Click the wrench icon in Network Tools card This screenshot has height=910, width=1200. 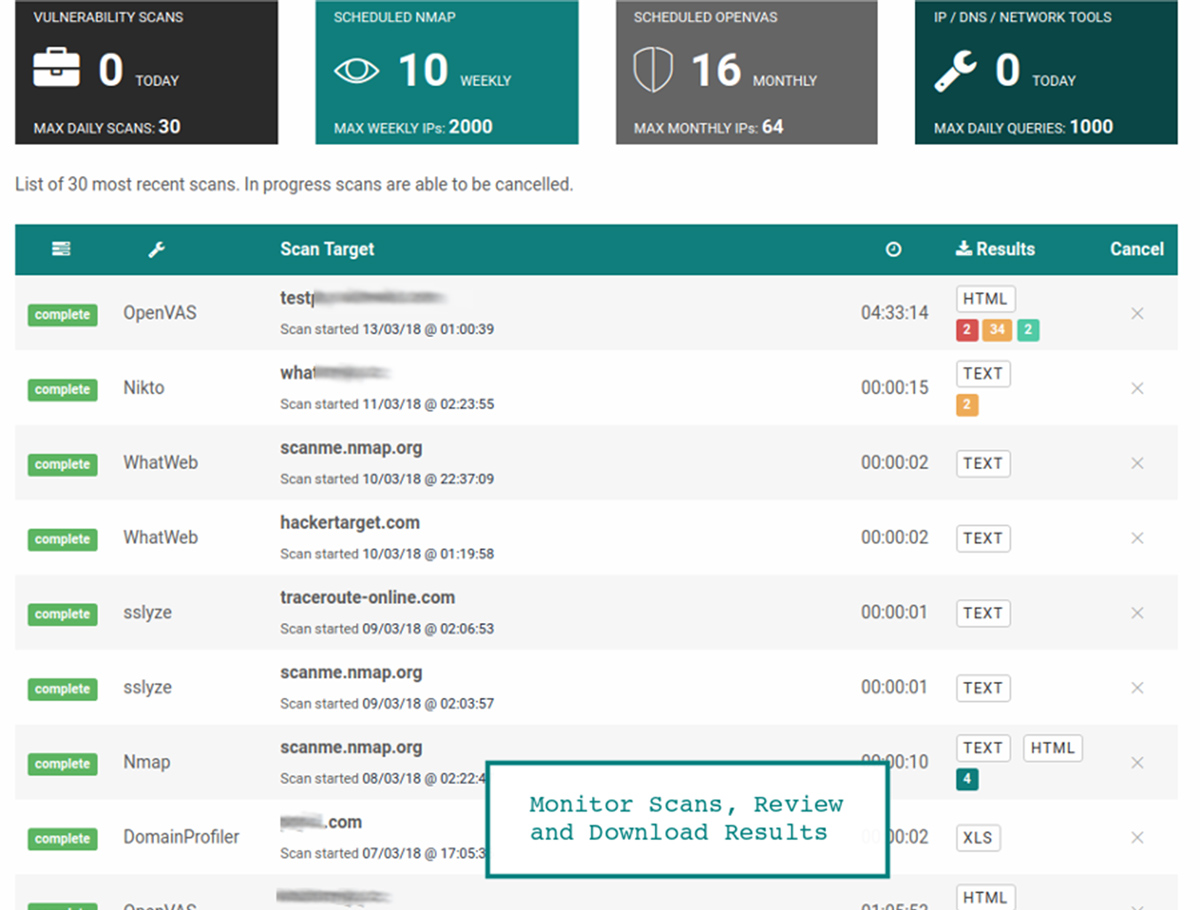click(x=955, y=72)
